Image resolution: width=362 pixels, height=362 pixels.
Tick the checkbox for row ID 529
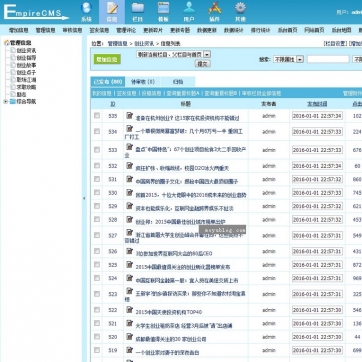click(x=97, y=206)
